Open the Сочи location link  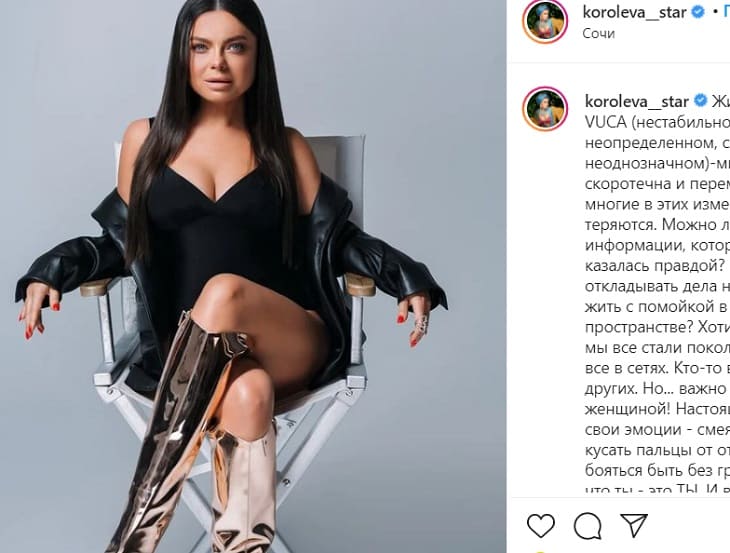(598, 34)
